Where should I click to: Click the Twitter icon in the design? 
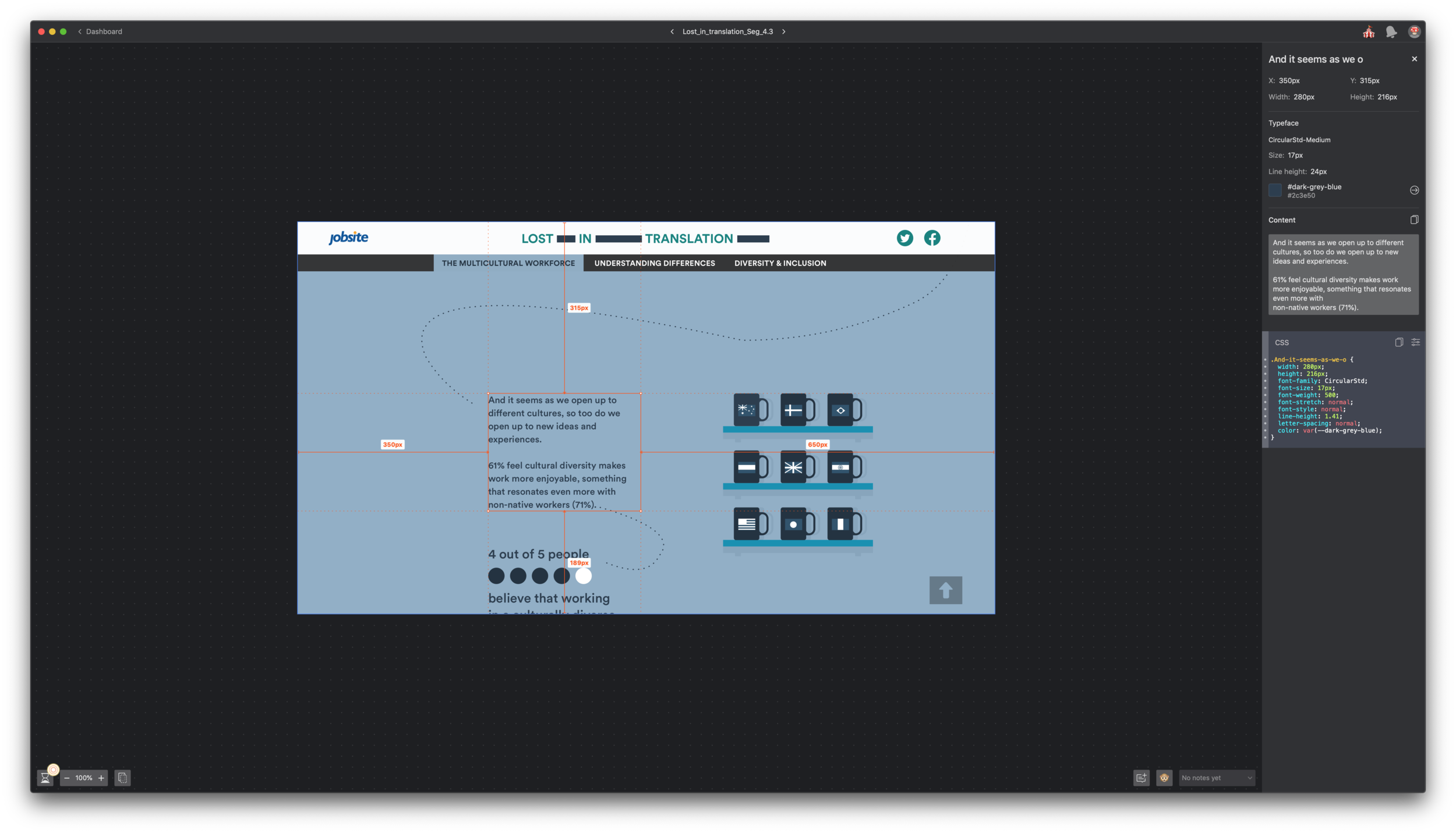pyautogui.click(x=904, y=238)
